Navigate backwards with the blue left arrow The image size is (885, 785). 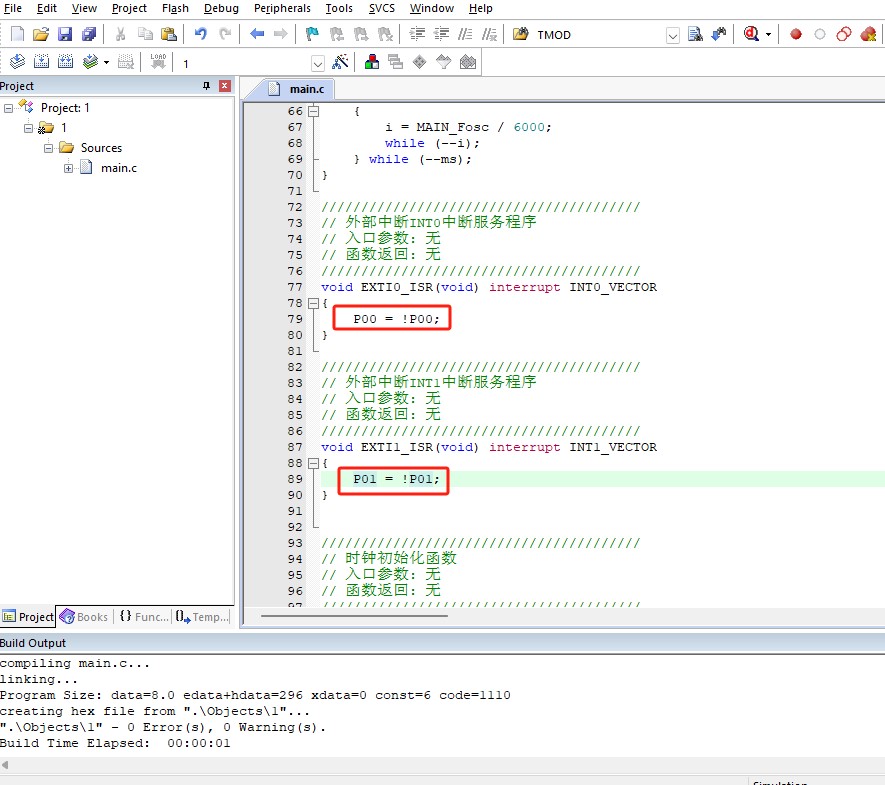coord(257,34)
